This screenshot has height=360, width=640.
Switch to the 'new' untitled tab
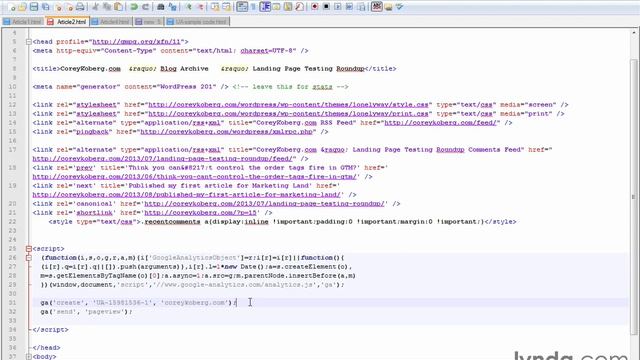click(x=148, y=22)
